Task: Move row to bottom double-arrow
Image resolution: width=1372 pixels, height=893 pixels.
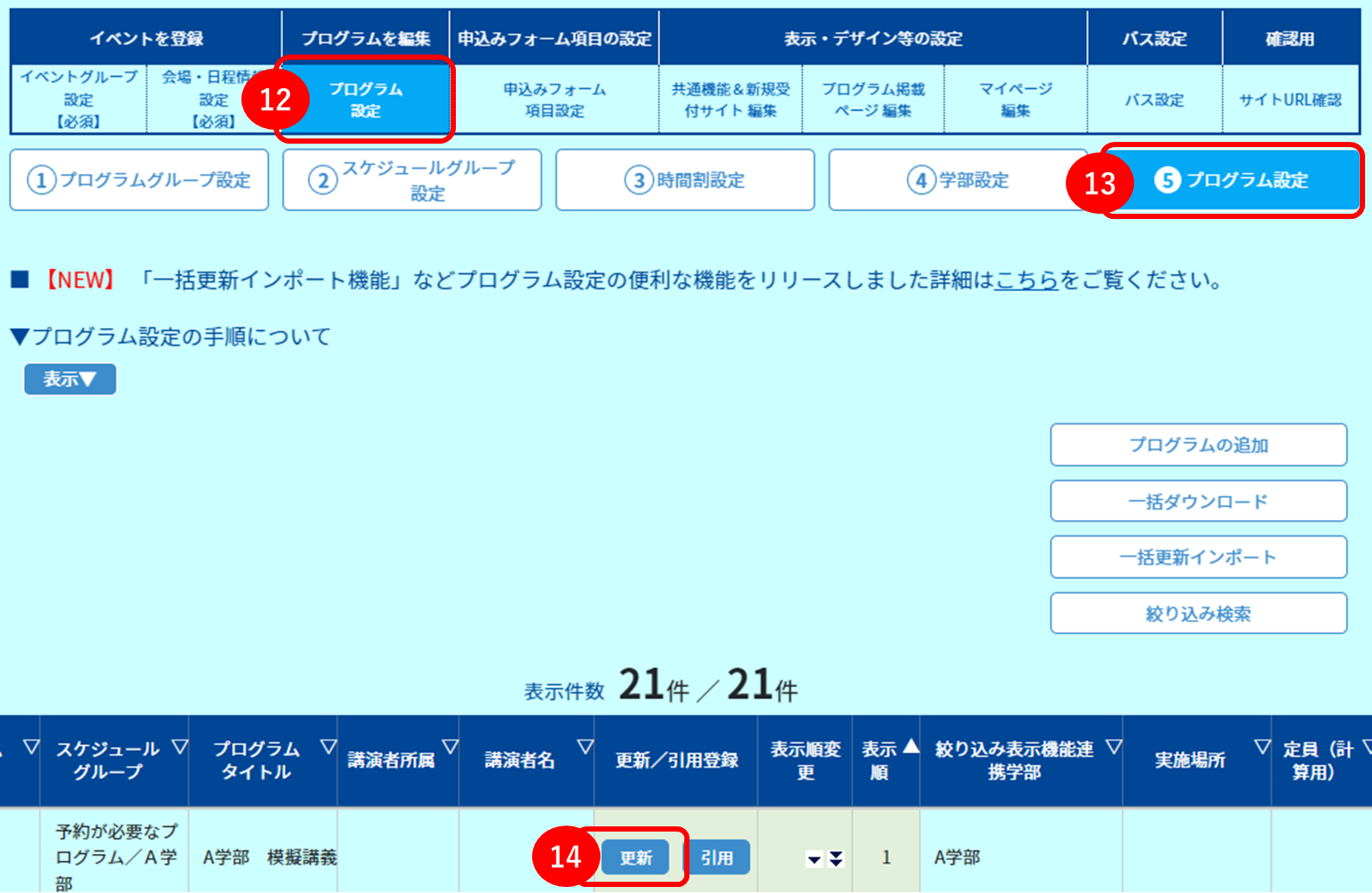Action: click(836, 858)
